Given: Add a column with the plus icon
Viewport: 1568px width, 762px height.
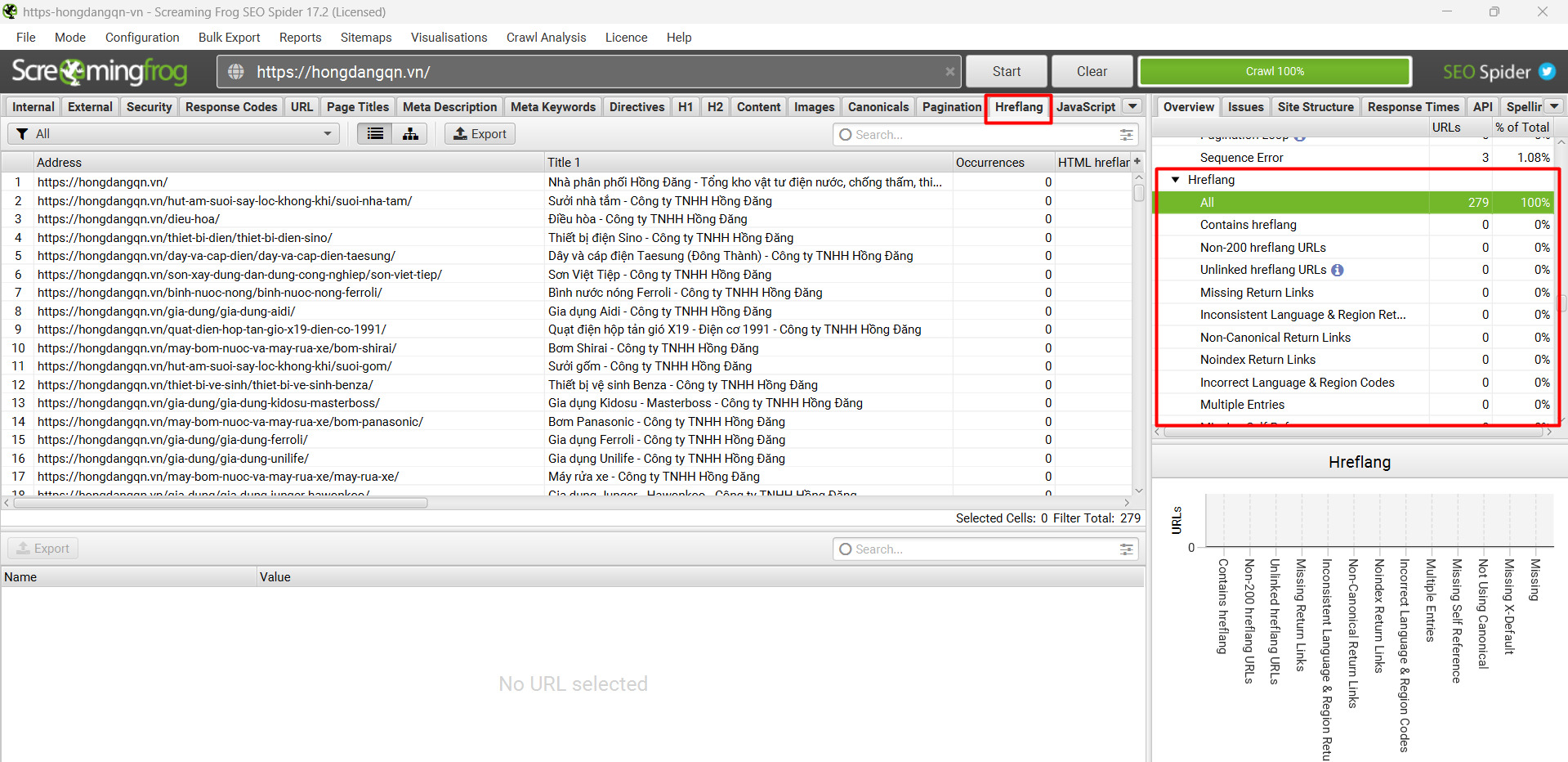Looking at the screenshot, I should pyautogui.click(x=1137, y=162).
